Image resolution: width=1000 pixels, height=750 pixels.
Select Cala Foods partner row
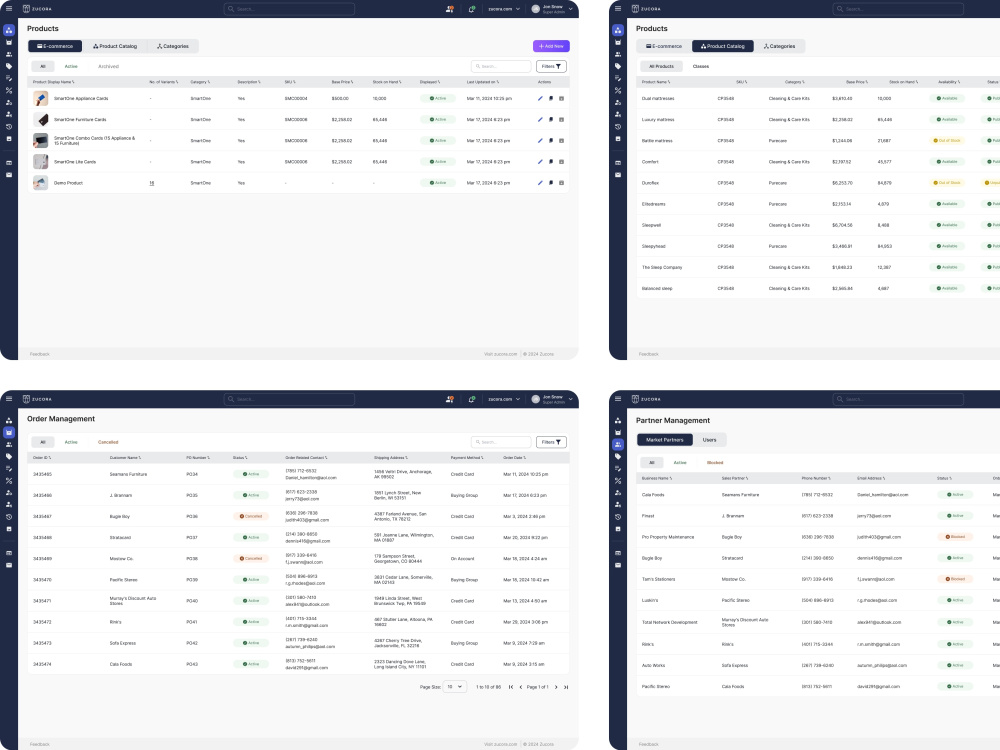tap(818, 495)
